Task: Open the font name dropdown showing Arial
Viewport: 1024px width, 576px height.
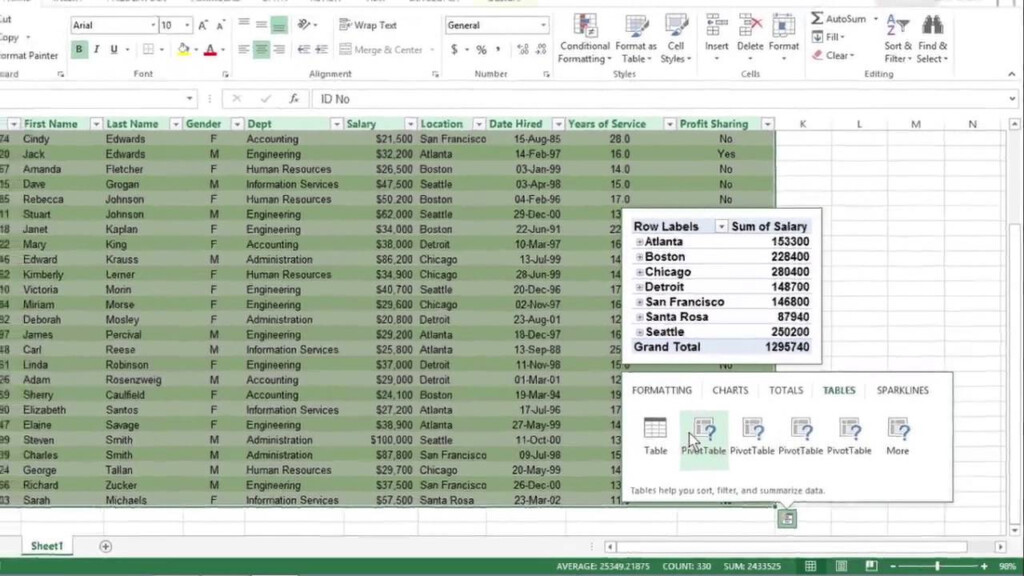Action: pos(153,25)
